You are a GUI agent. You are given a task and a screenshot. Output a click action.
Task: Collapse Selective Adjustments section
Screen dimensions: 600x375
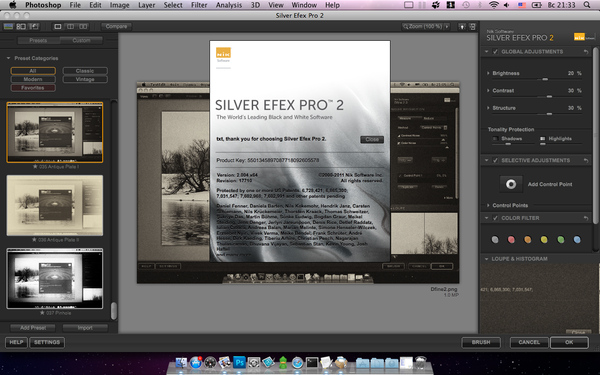tap(486, 160)
